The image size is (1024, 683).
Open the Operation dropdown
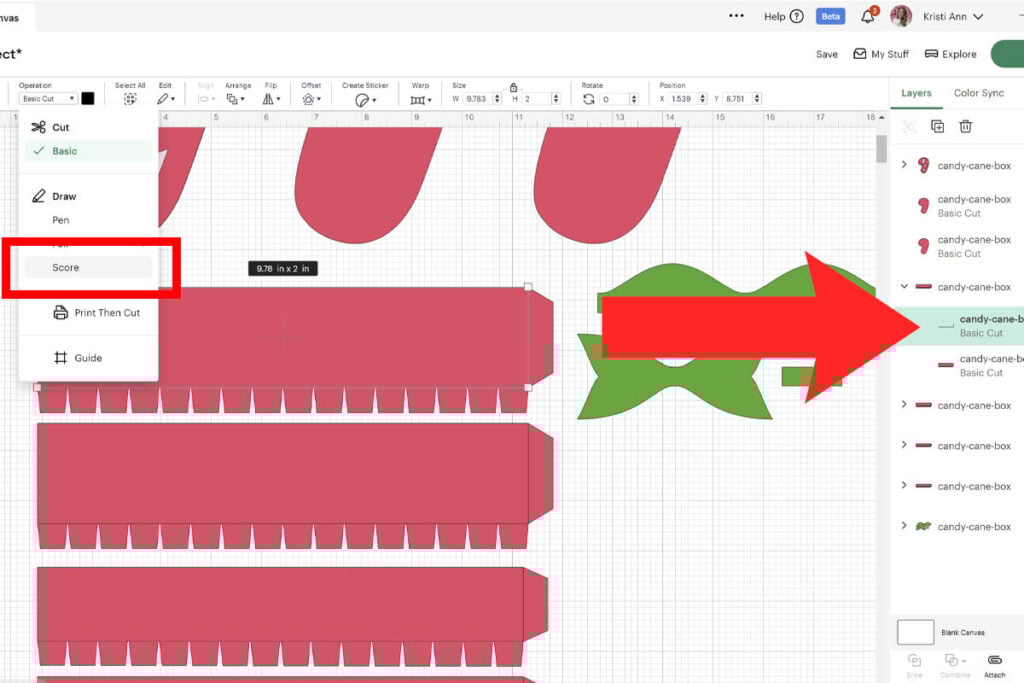coord(49,99)
